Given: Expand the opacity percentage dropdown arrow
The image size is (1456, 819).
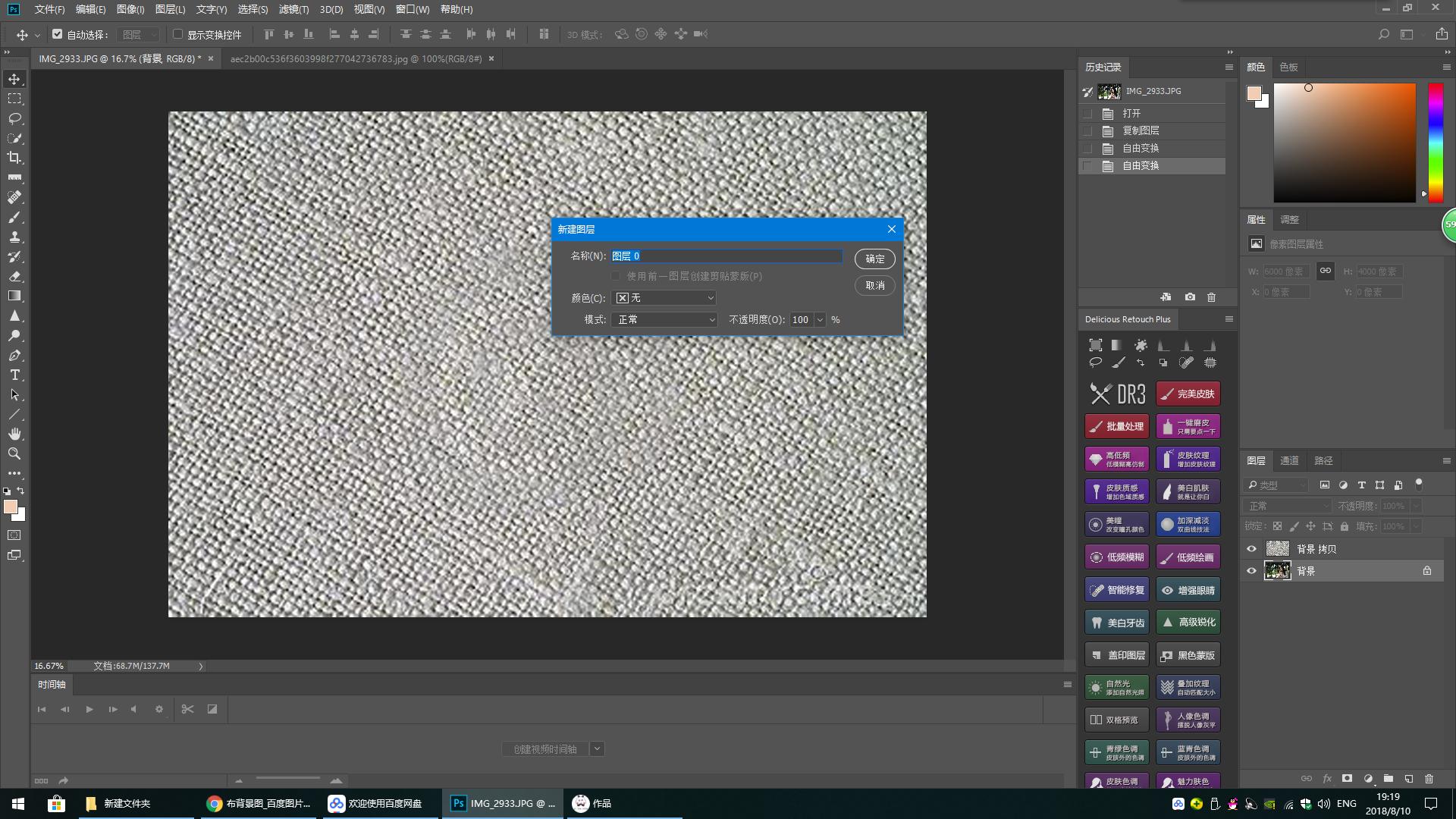Looking at the screenshot, I should tap(820, 320).
